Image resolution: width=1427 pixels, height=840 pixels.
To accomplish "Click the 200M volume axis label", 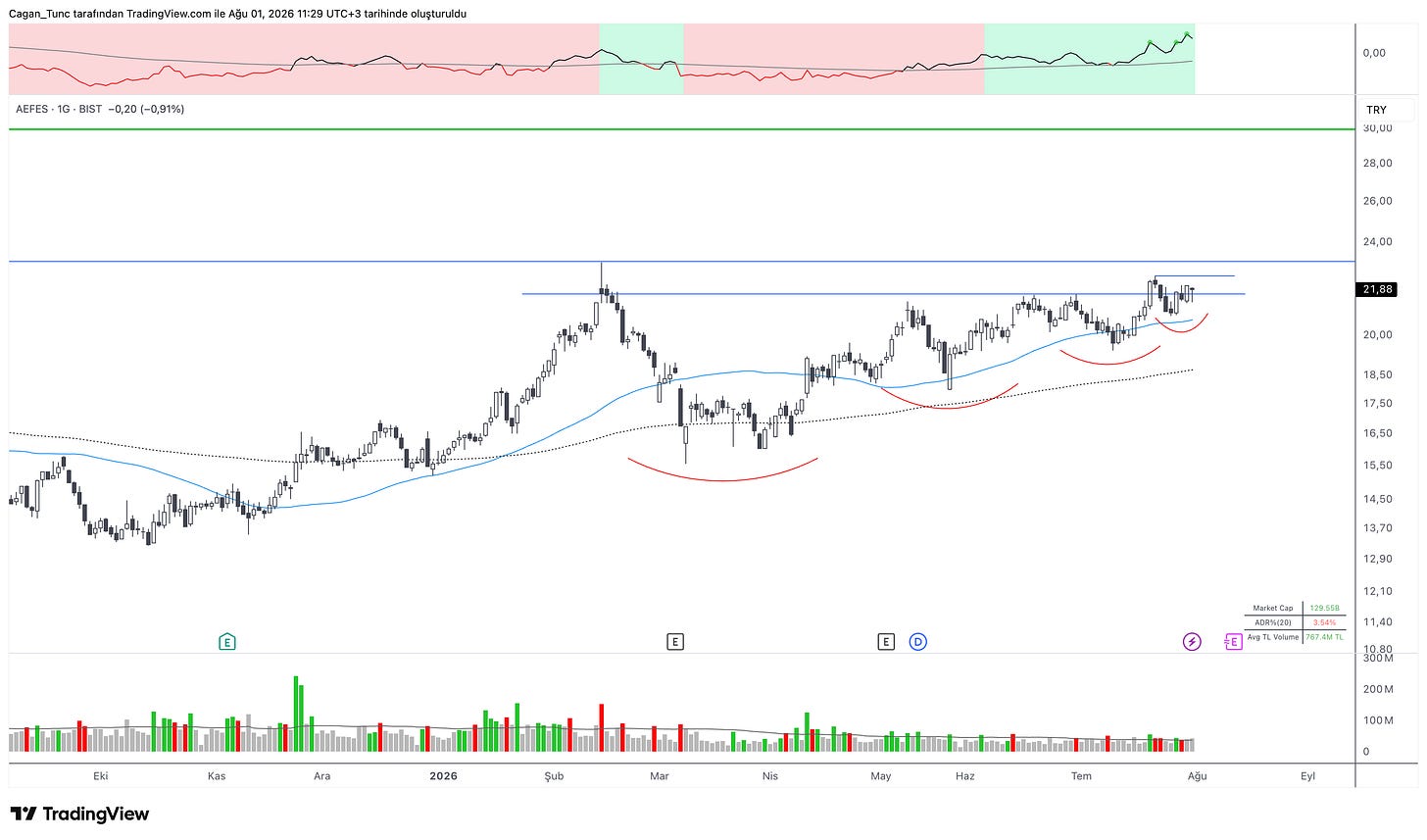I will pos(1378,689).
